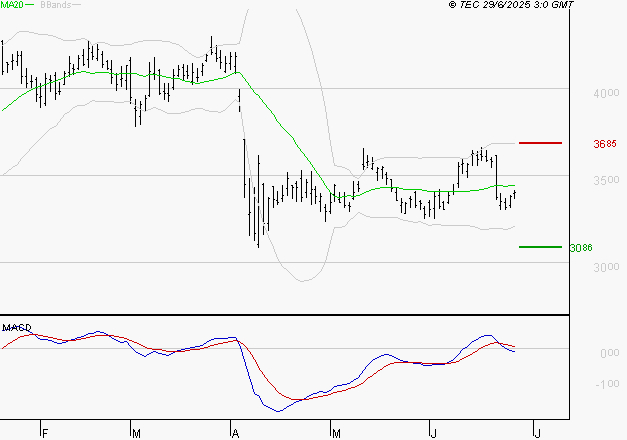Select the F month marker on time axis
This screenshot has height=440, width=627.
pos(44,432)
